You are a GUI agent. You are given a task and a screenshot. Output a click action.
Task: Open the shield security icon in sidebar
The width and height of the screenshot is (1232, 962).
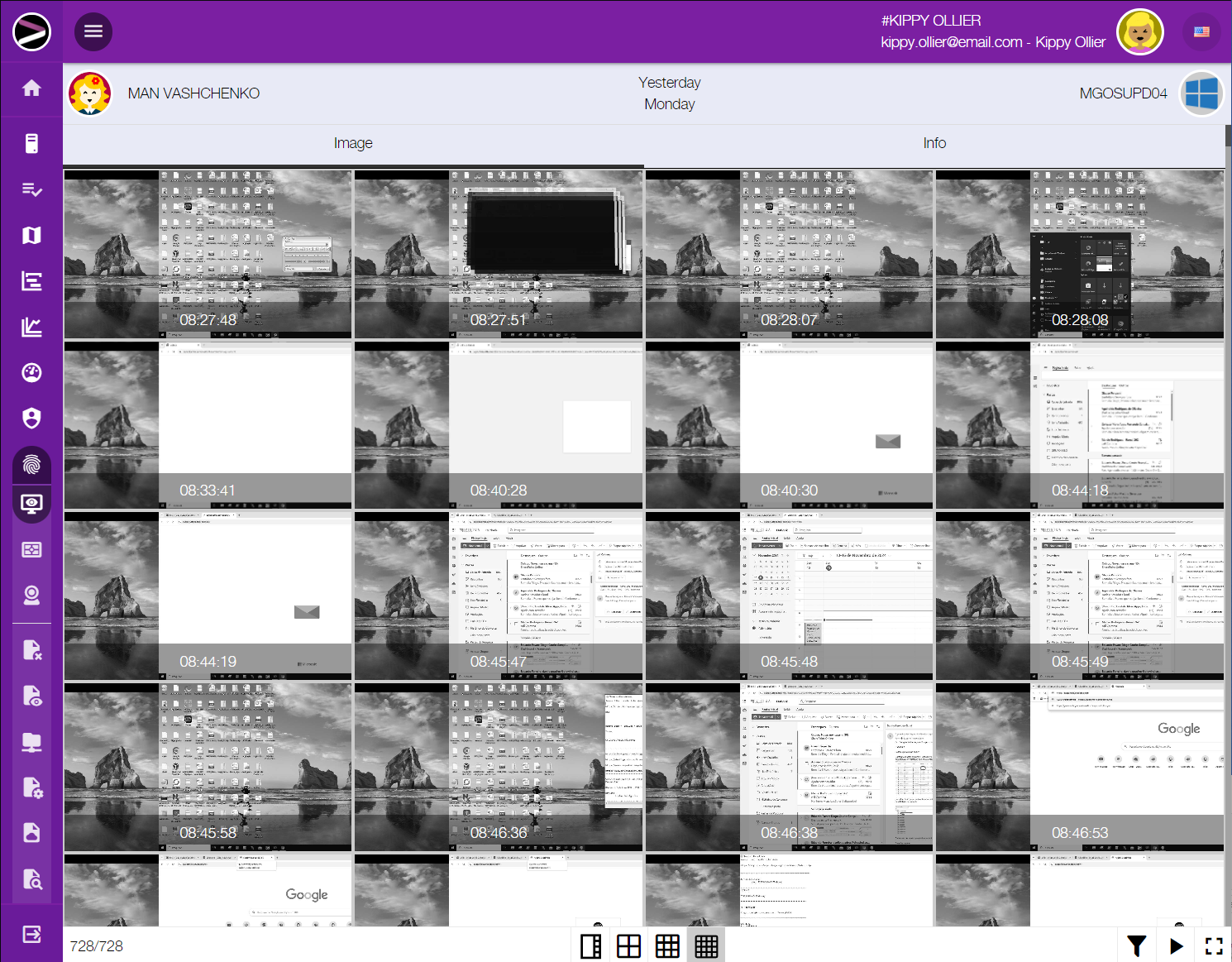31,419
